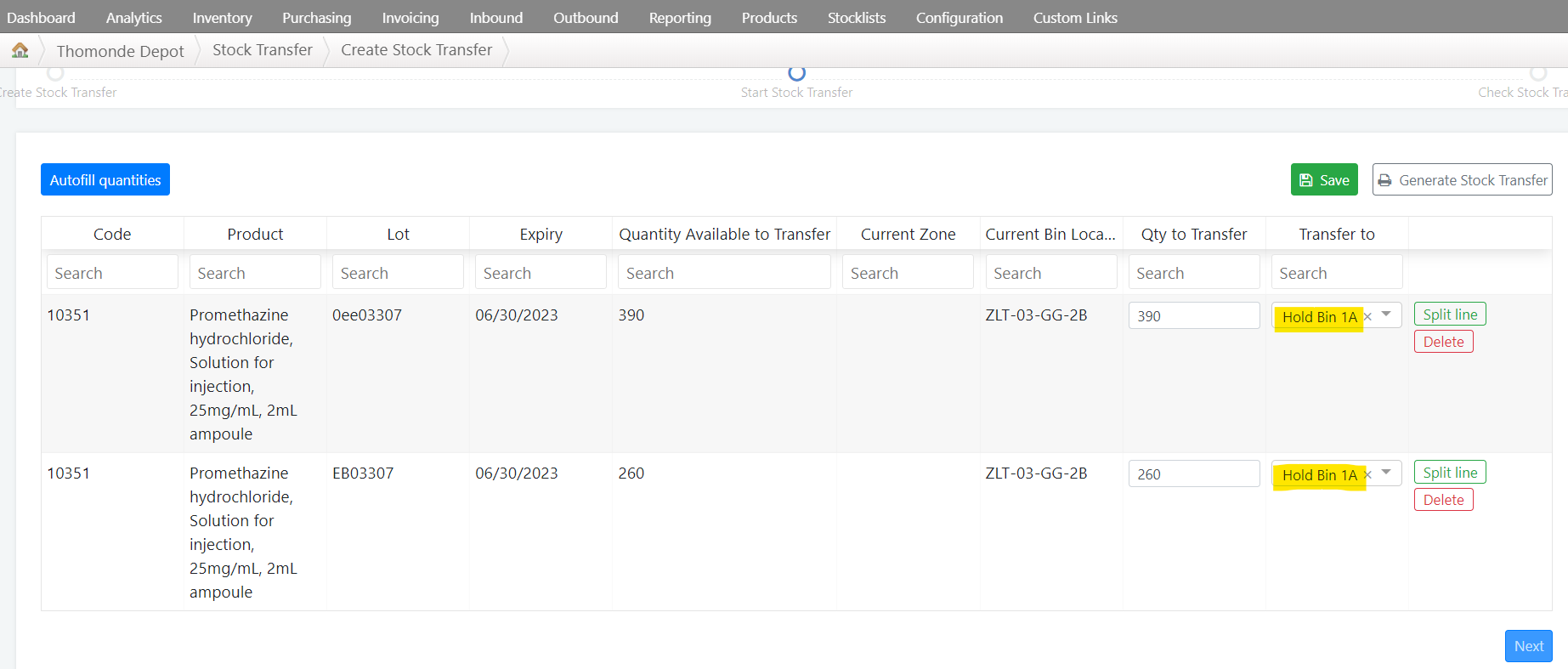
Task: Open the Inventory menu
Action: click(x=222, y=17)
